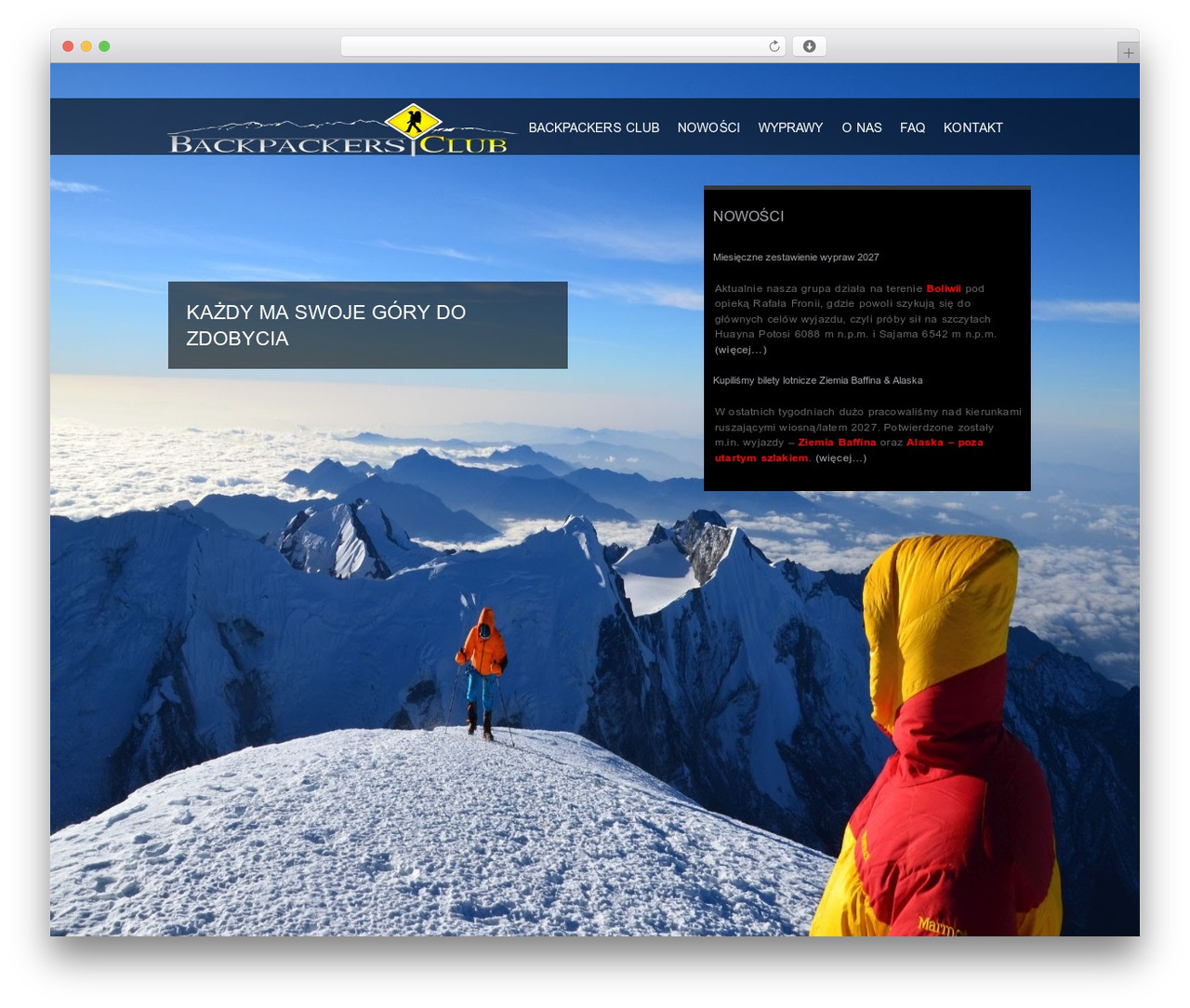Viewport: 1190px width, 1008px height.
Task: Click the reload page icon in address bar
Action: (x=773, y=46)
